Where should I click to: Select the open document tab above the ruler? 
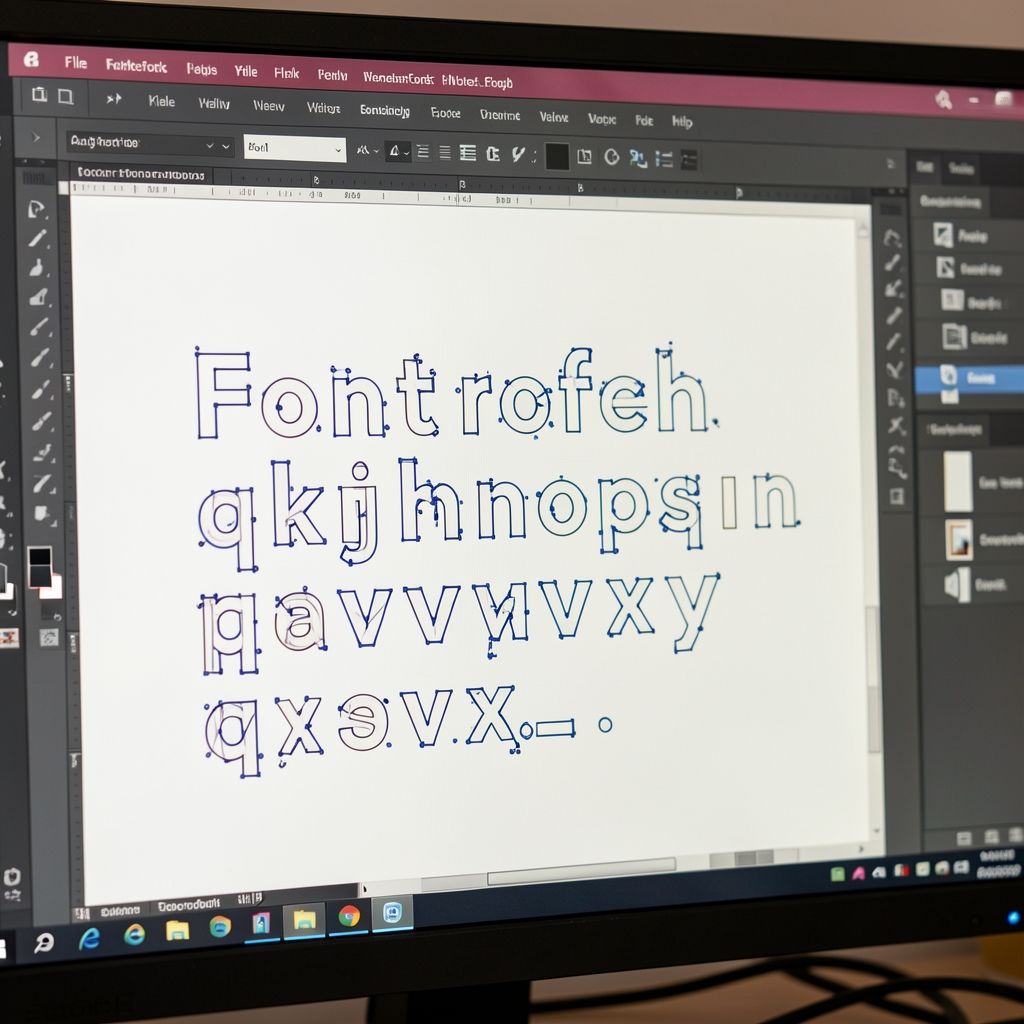[x=141, y=174]
